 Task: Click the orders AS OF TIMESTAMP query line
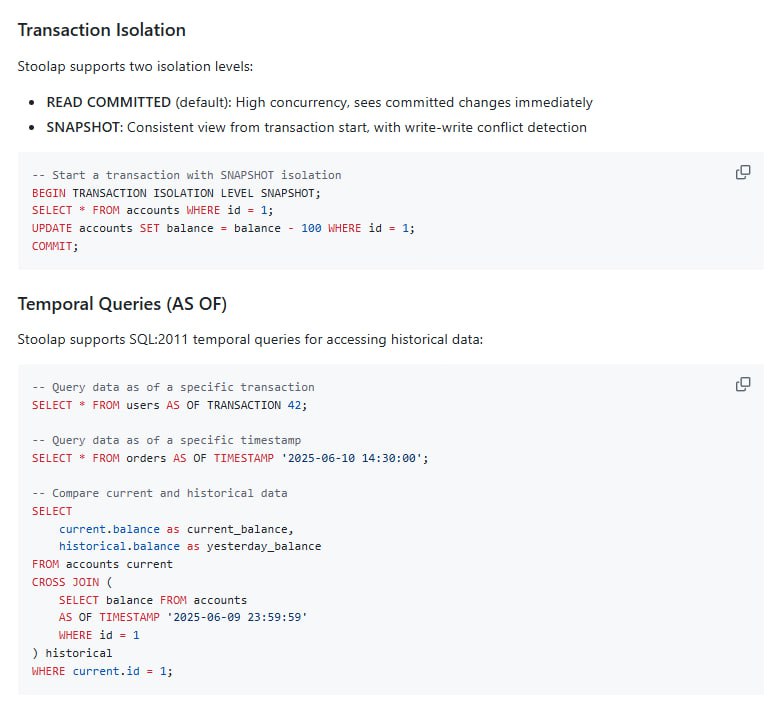tap(230, 458)
